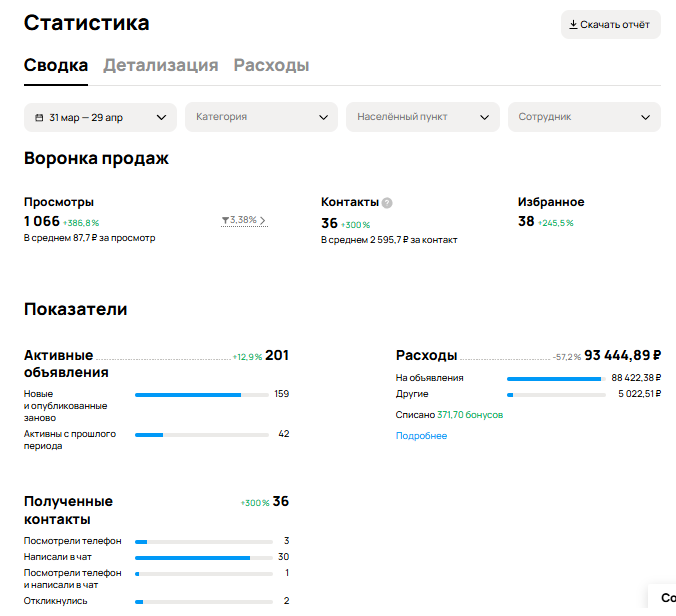Click the Просмотры count 1 066
Screen dimensions: 676x616
(42, 222)
